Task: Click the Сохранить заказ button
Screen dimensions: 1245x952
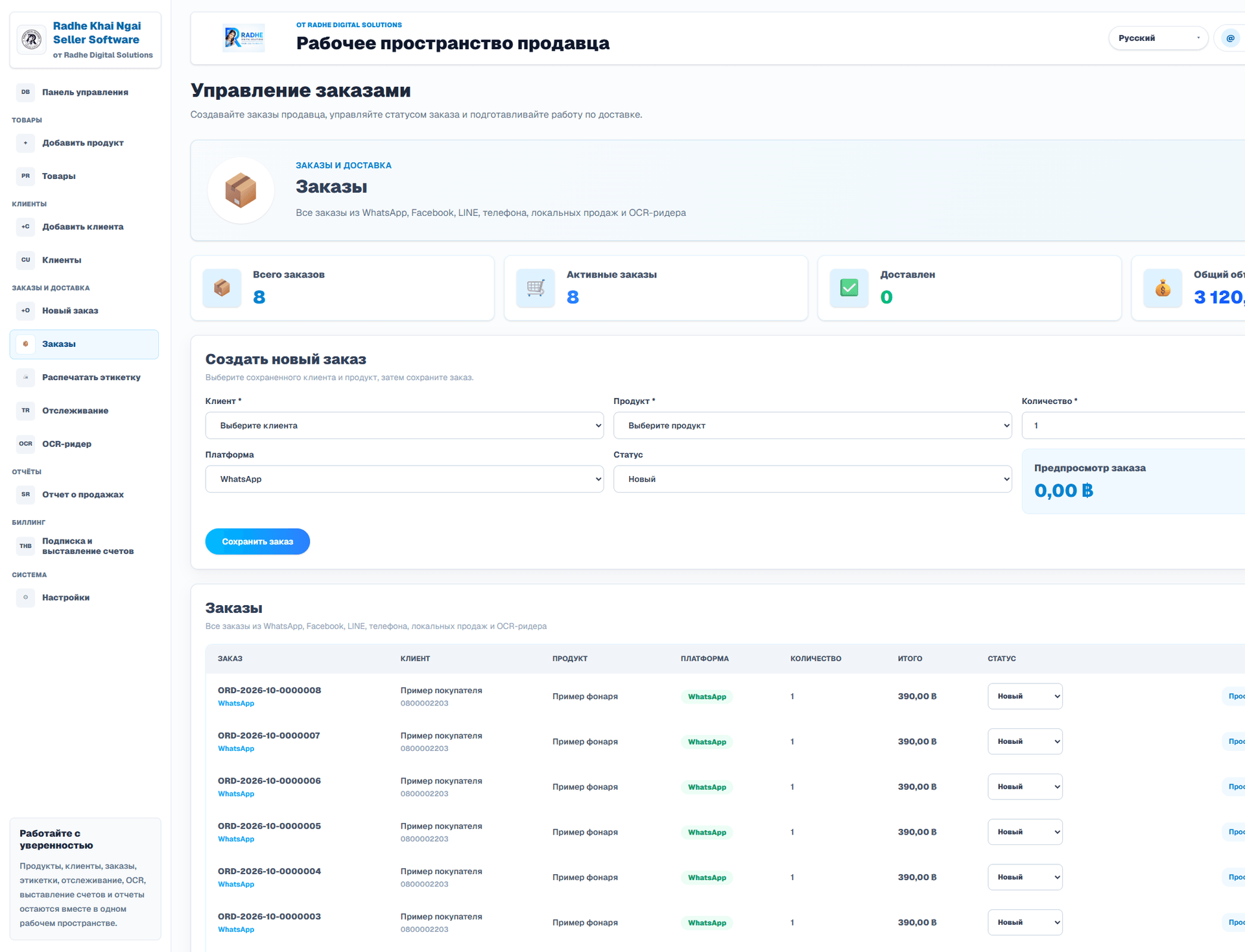Action: (x=257, y=541)
